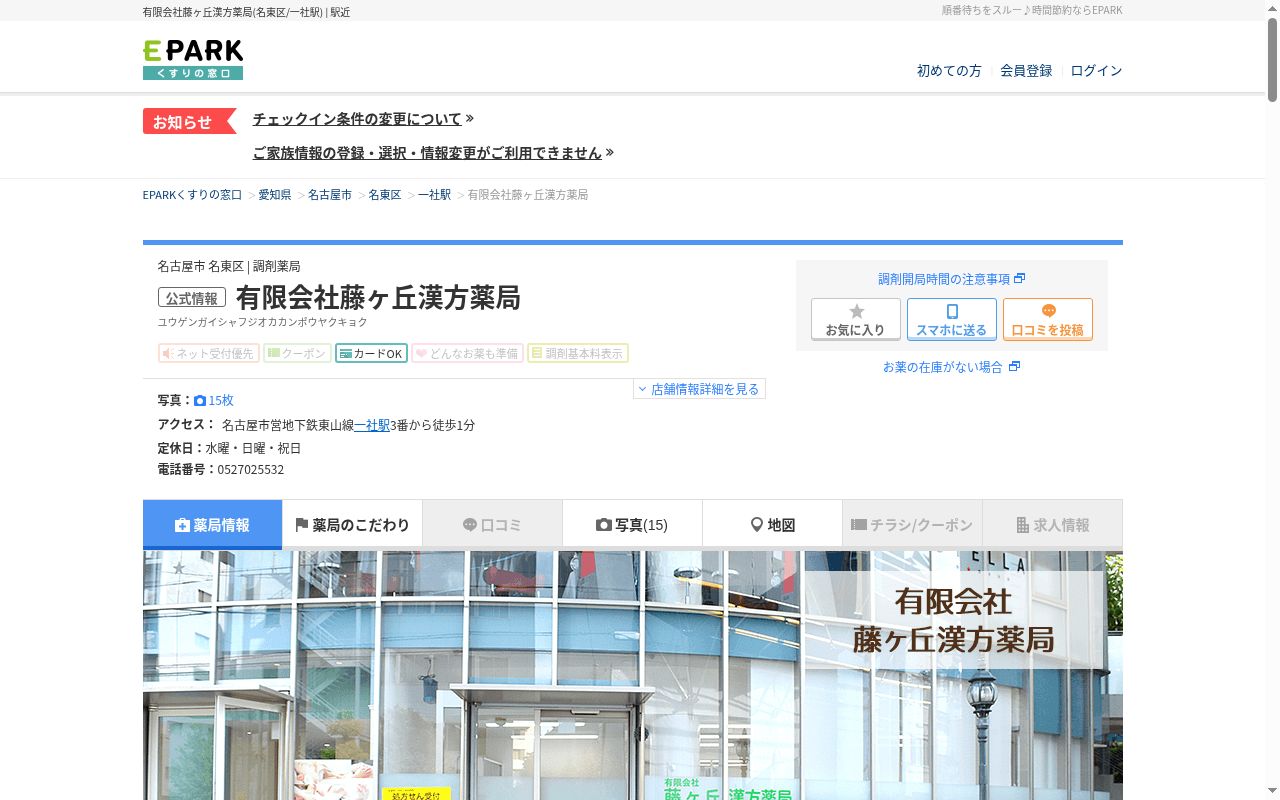Open お薬の在庫がない場合 link

click(x=951, y=367)
